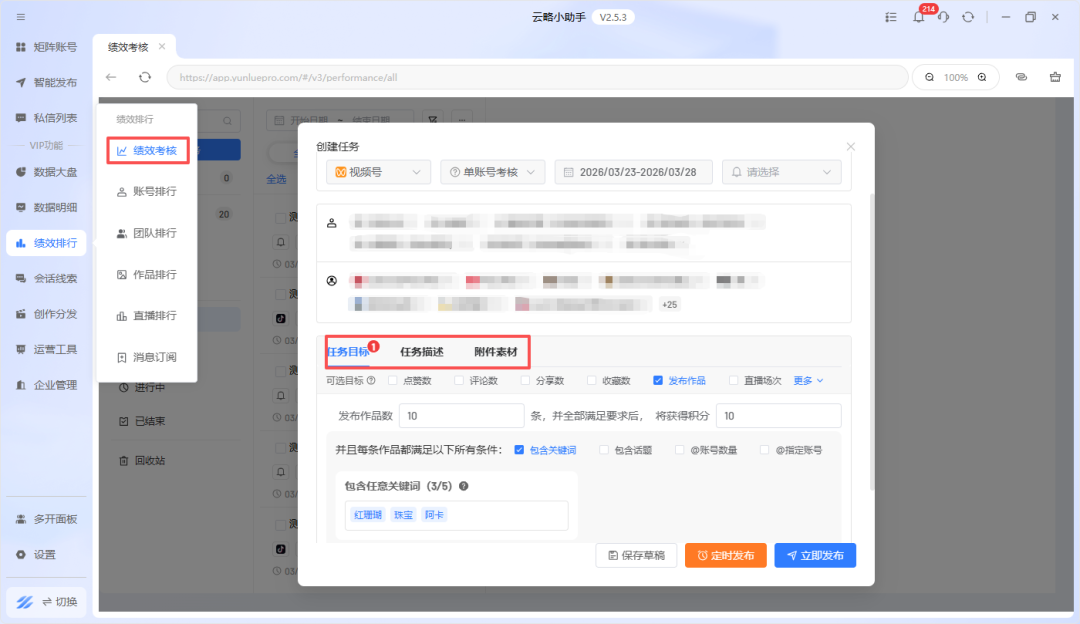Expand the 更多 targets dropdown
The height and width of the screenshot is (624, 1080).
pyautogui.click(x=808, y=380)
